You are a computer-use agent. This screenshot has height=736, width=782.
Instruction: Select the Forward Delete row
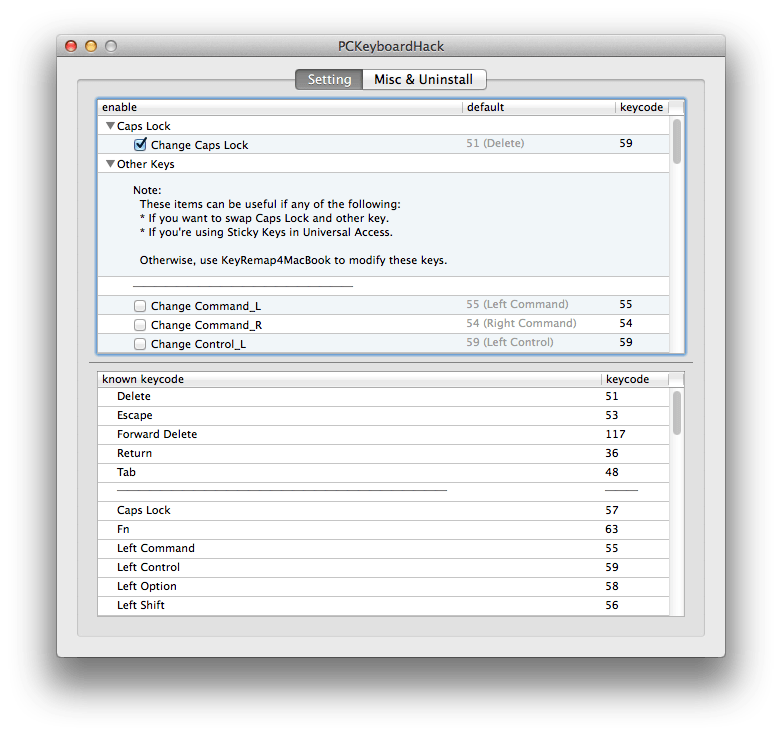(x=157, y=434)
